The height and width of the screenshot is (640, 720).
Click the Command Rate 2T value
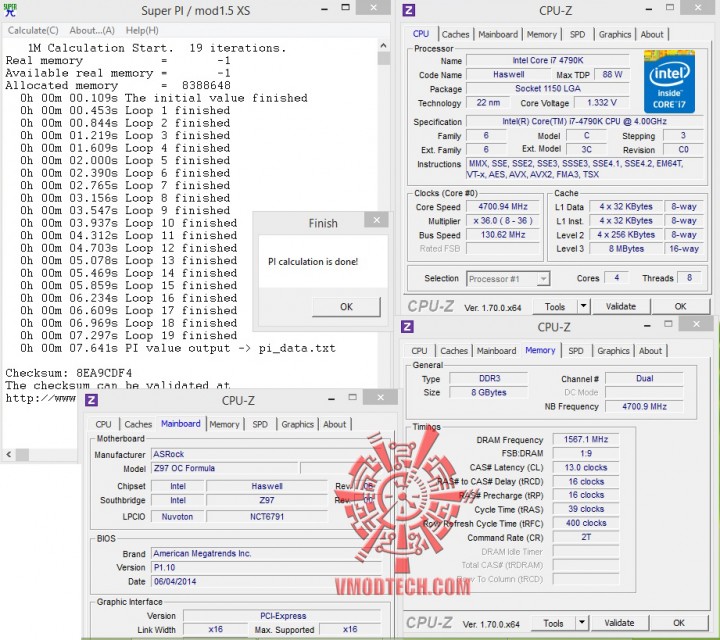click(x=586, y=537)
